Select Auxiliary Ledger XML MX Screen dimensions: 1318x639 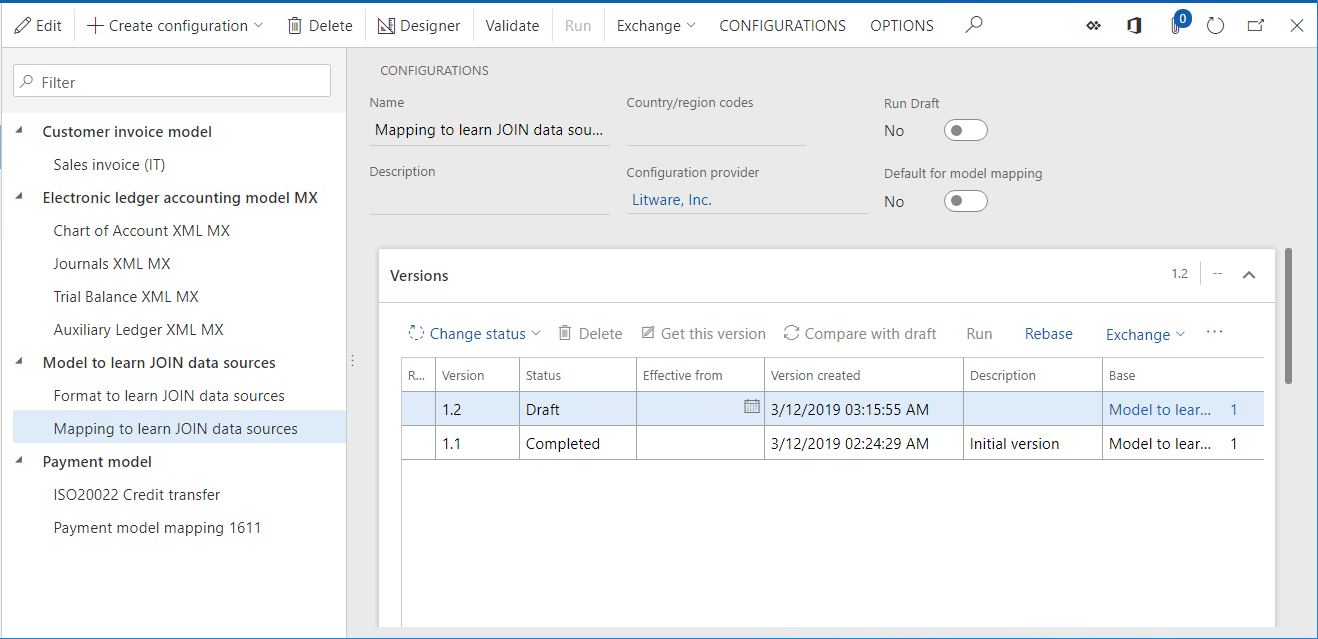click(x=138, y=329)
